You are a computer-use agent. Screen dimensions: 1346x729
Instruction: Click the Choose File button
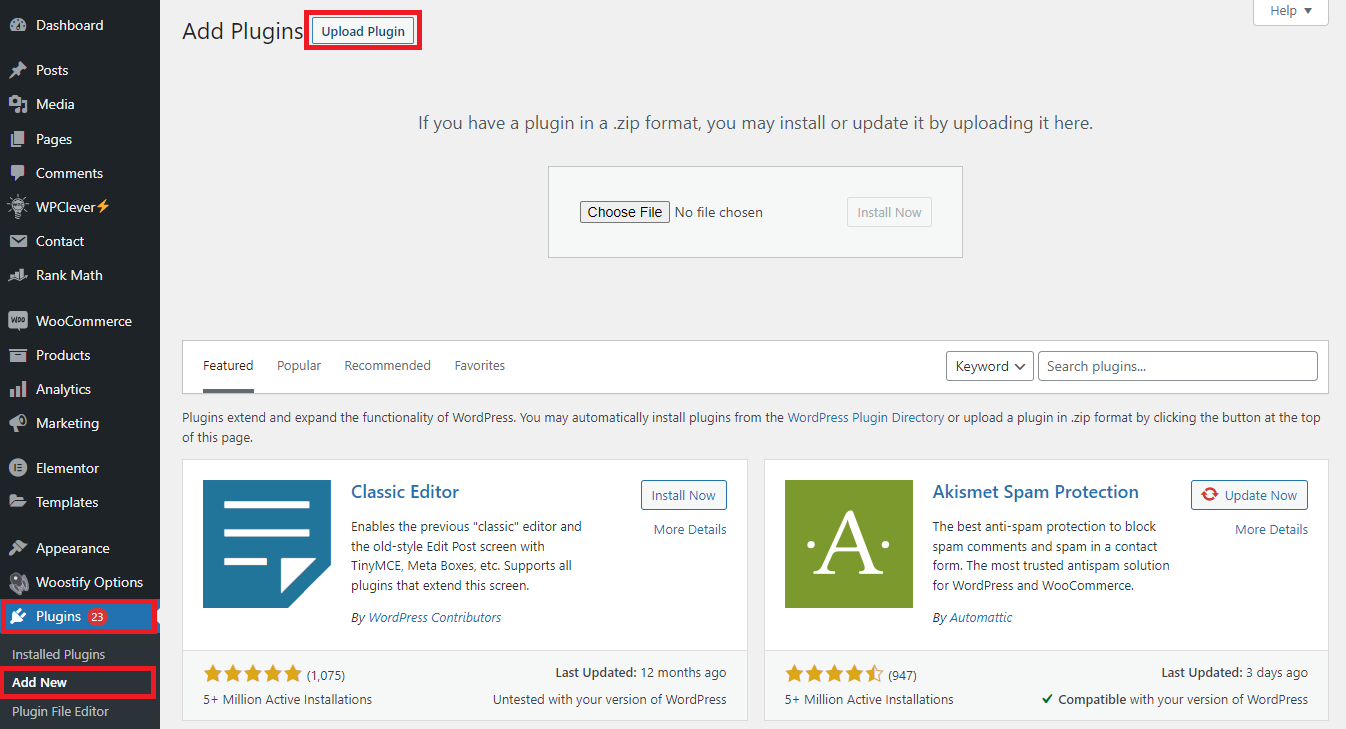point(625,212)
